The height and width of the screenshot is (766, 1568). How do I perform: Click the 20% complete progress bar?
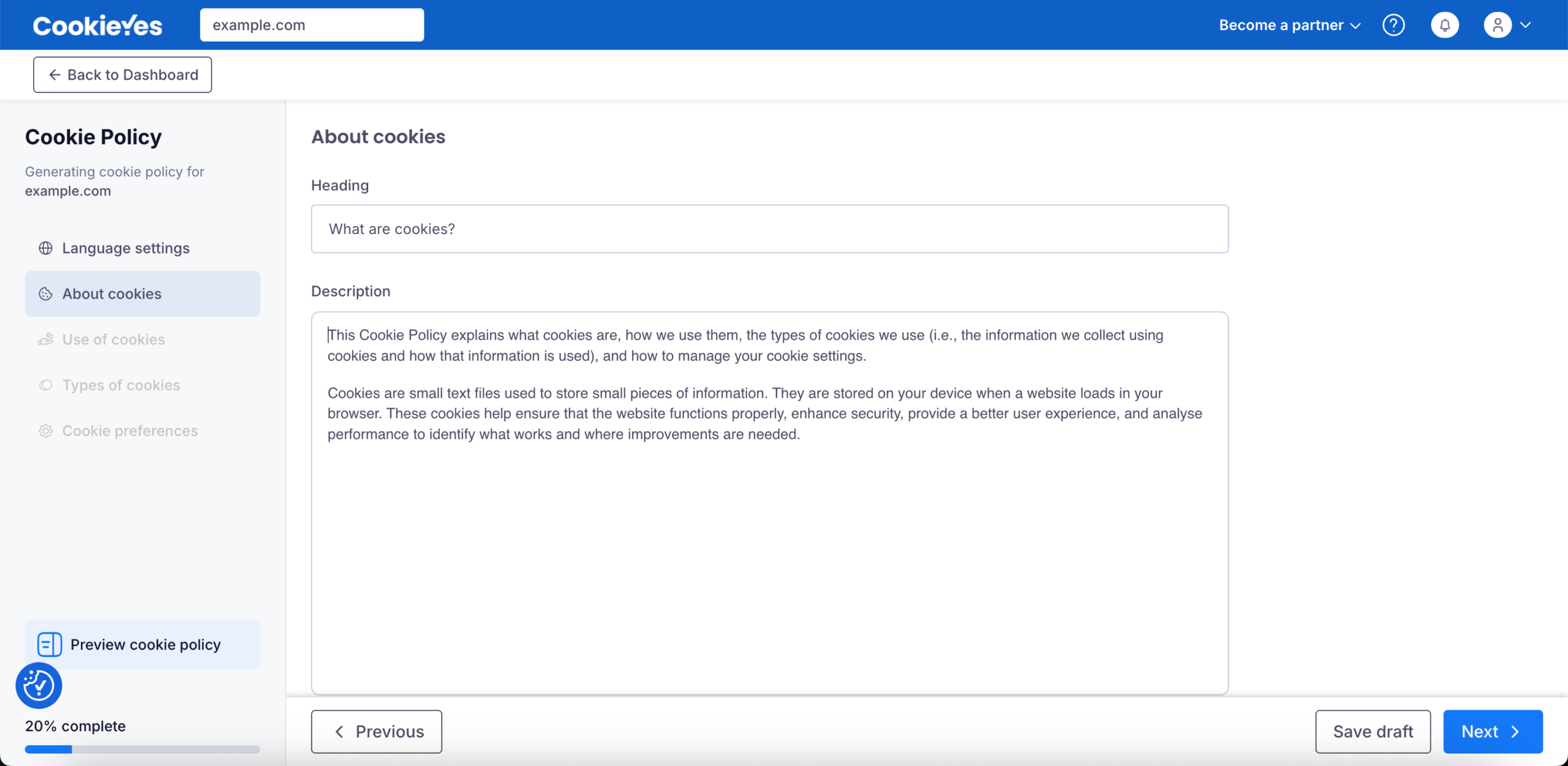pos(142,749)
